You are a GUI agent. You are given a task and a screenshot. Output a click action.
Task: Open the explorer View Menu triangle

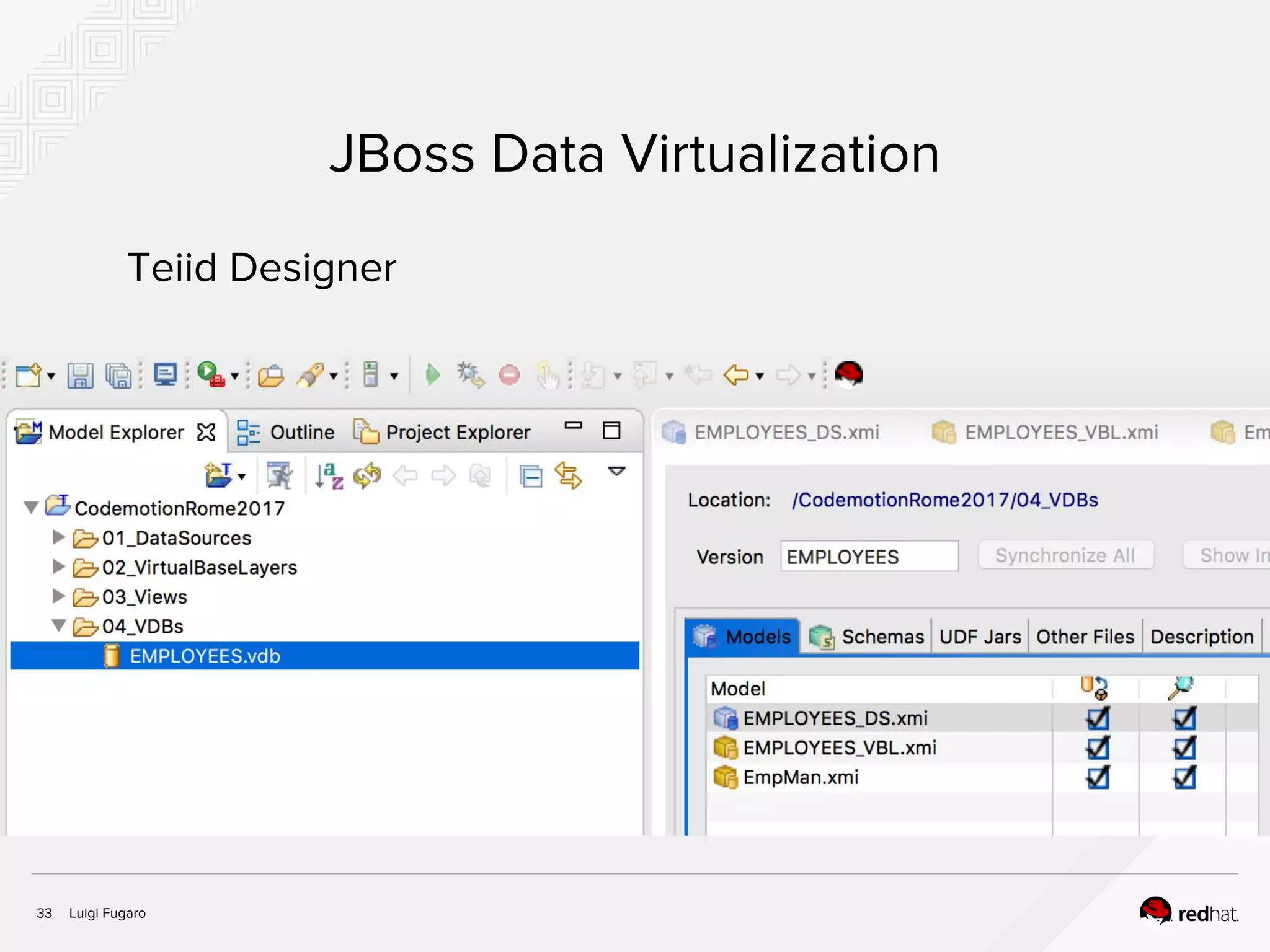tap(616, 472)
